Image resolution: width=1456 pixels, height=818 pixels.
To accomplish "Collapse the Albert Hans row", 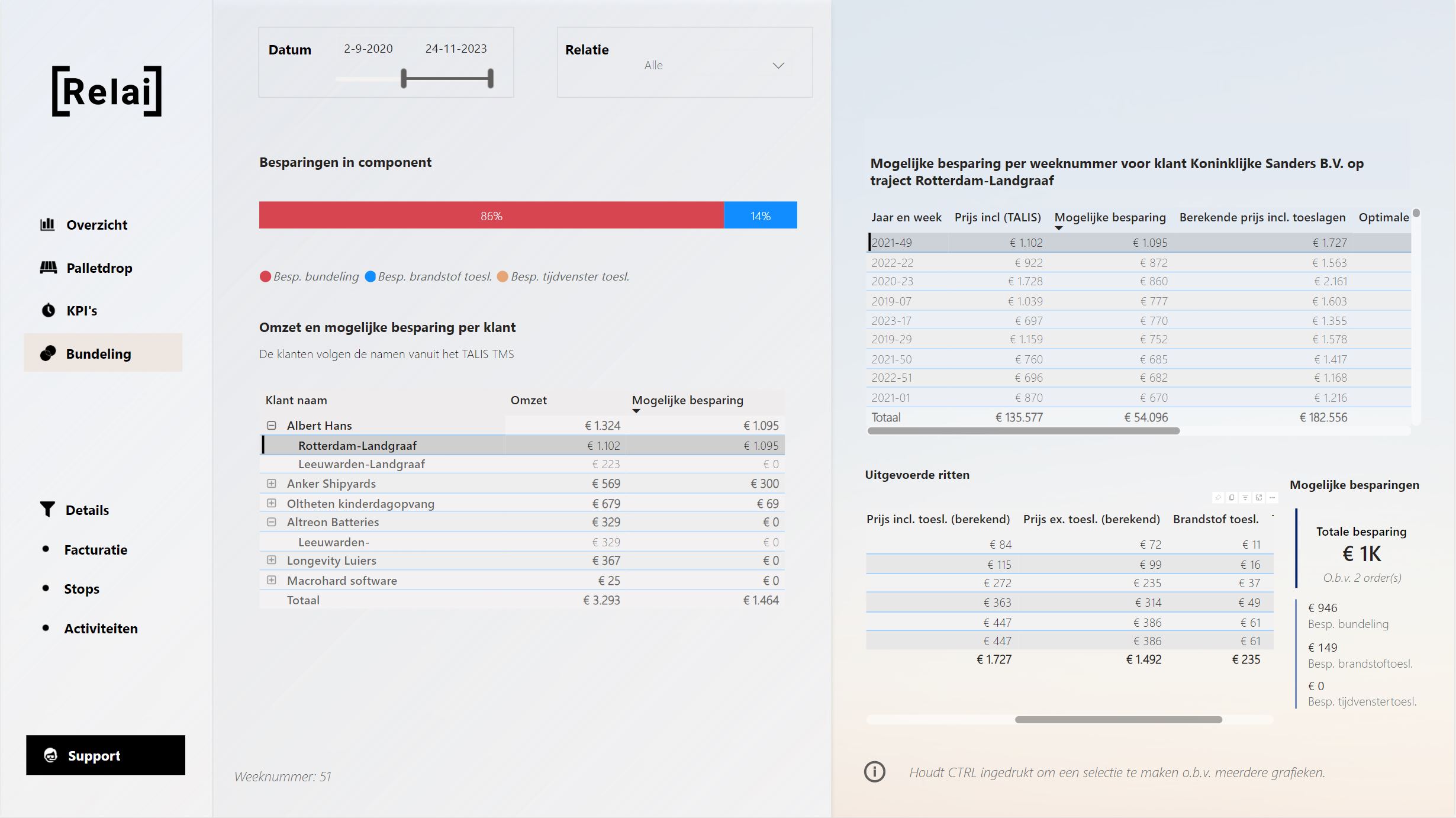I will 272,426.
